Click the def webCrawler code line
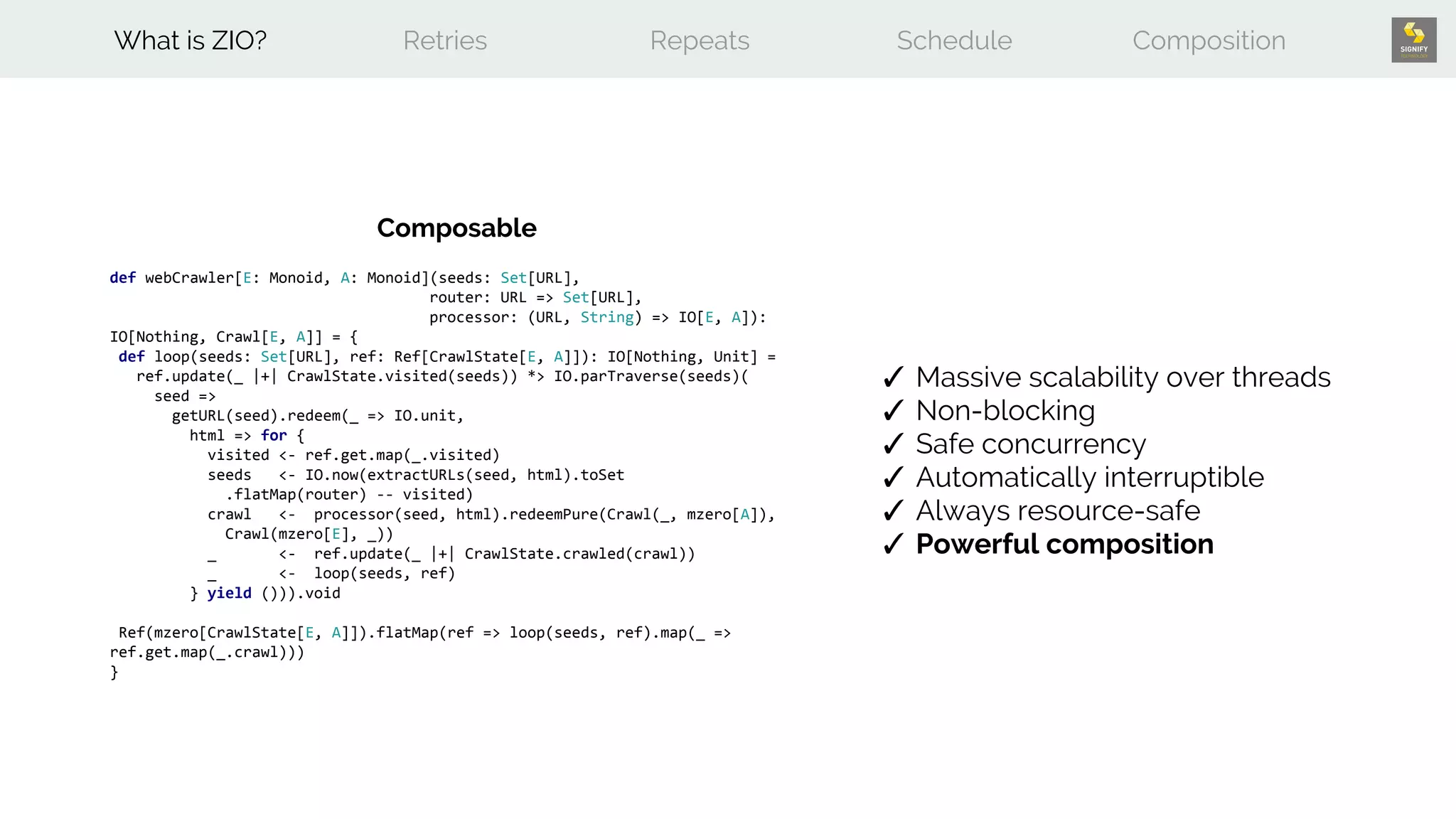This screenshot has width=1456, height=819. (345, 278)
